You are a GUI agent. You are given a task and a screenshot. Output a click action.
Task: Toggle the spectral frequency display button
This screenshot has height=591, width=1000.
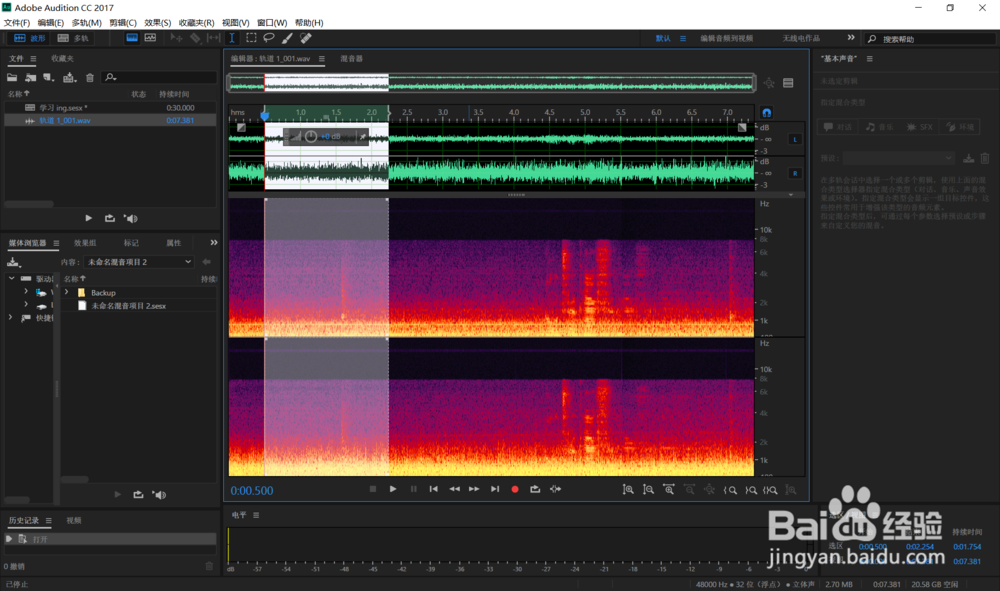tap(132, 38)
